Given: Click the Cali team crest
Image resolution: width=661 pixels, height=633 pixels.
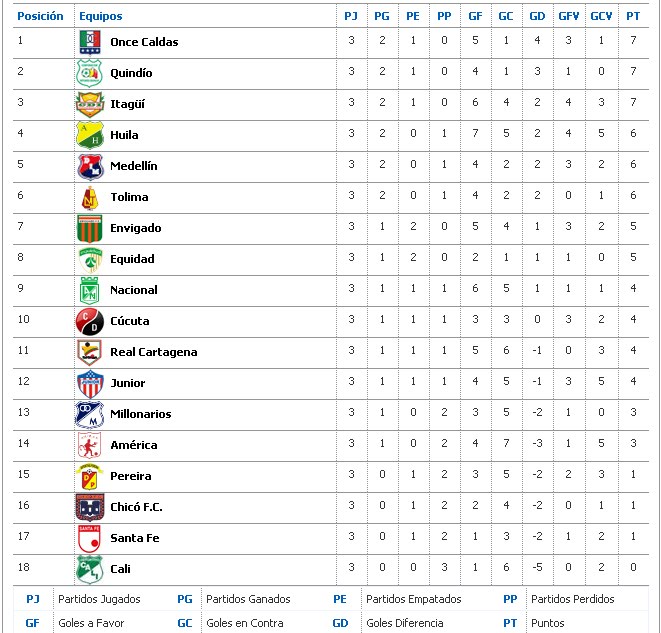Looking at the screenshot, I should click(x=90, y=569).
